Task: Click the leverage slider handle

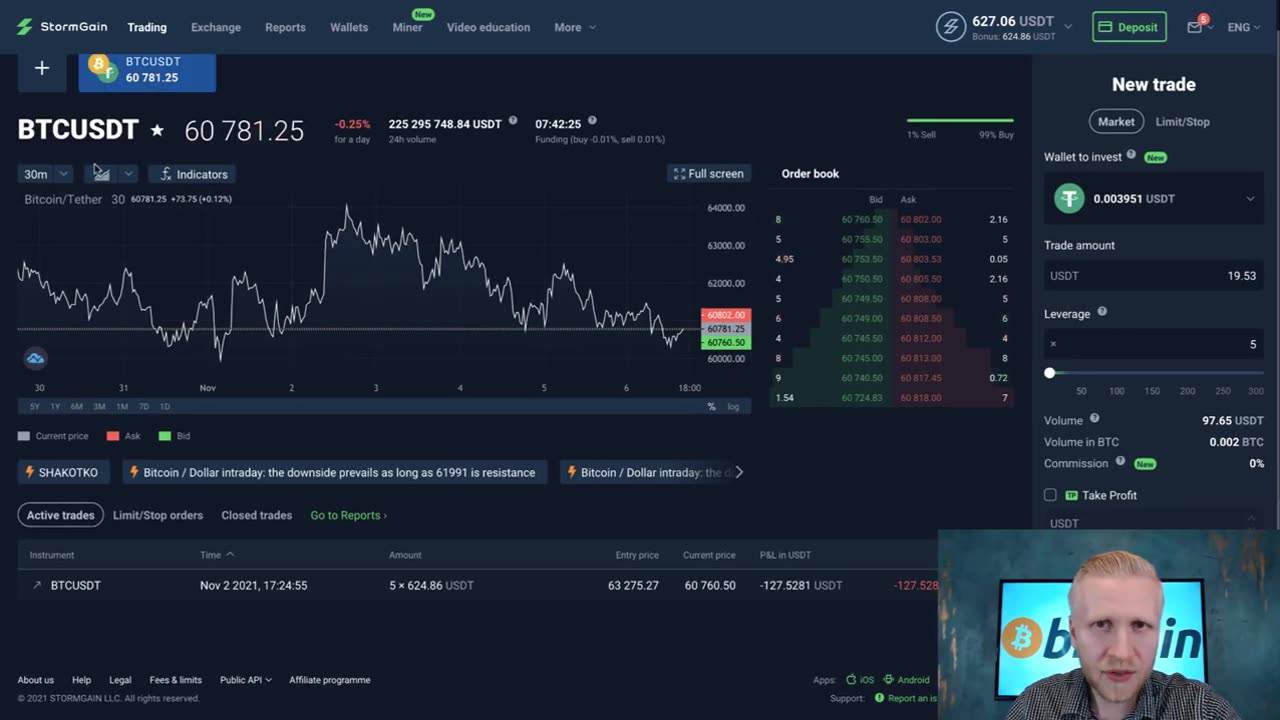Action: tap(1049, 373)
